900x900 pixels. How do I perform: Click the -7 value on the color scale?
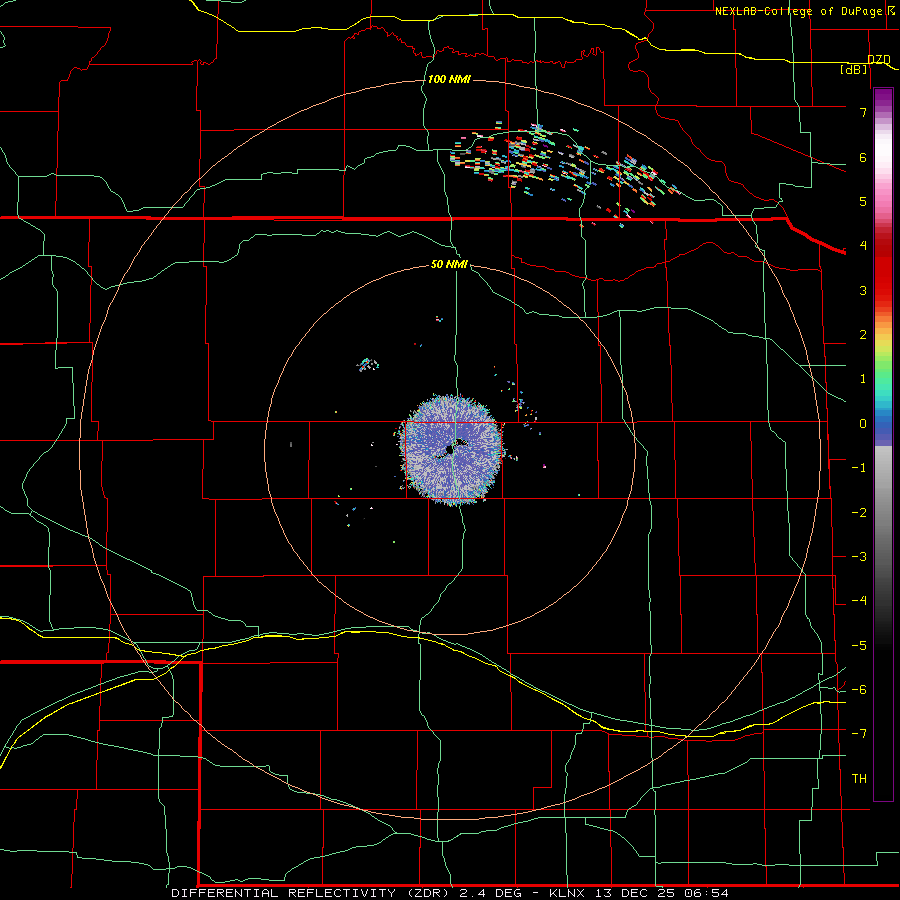click(x=859, y=734)
